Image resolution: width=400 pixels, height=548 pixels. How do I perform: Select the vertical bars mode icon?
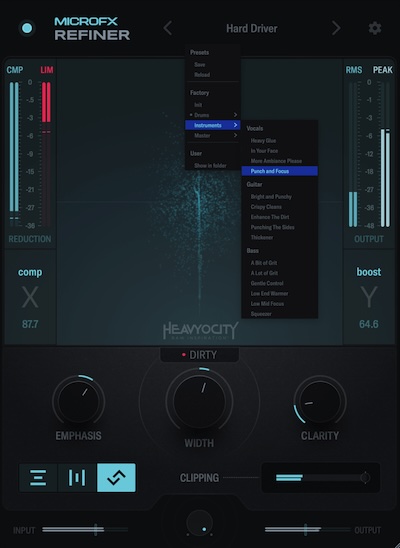(x=77, y=478)
